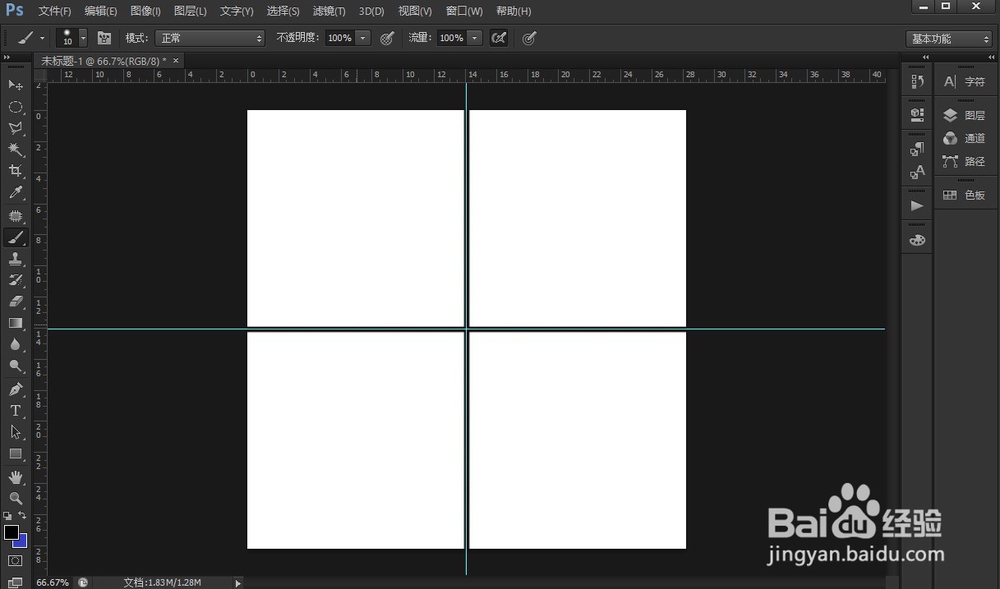Select the Move tool

pyautogui.click(x=15, y=85)
